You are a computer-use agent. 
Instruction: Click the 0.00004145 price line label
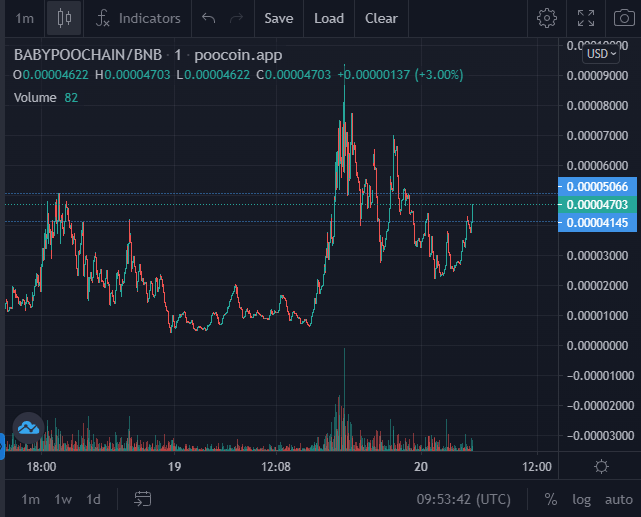(x=597, y=222)
